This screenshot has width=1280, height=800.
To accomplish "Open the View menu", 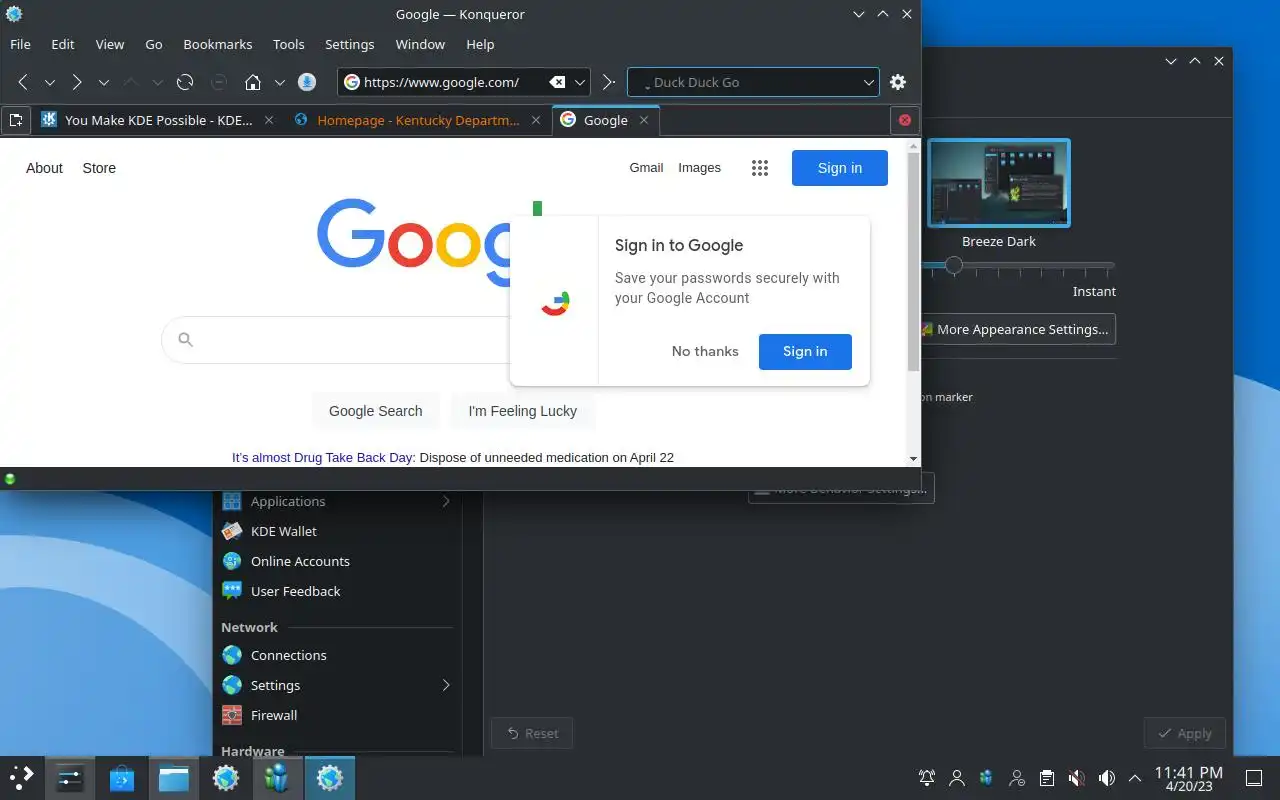I will pos(110,44).
